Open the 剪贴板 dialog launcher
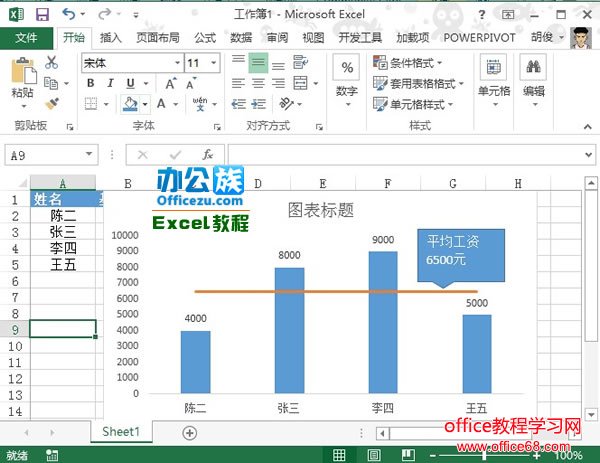This screenshot has height=463, width=600. (70, 127)
